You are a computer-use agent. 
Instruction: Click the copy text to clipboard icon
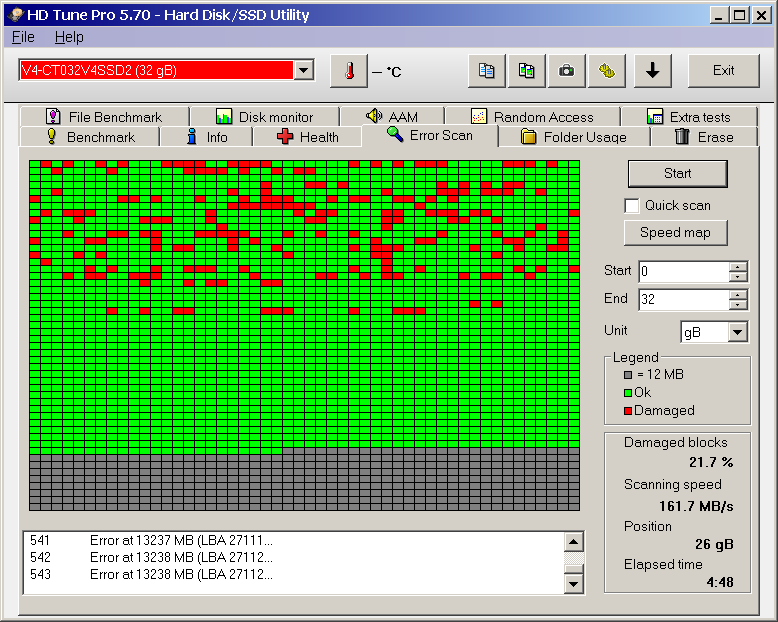[487, 71]
